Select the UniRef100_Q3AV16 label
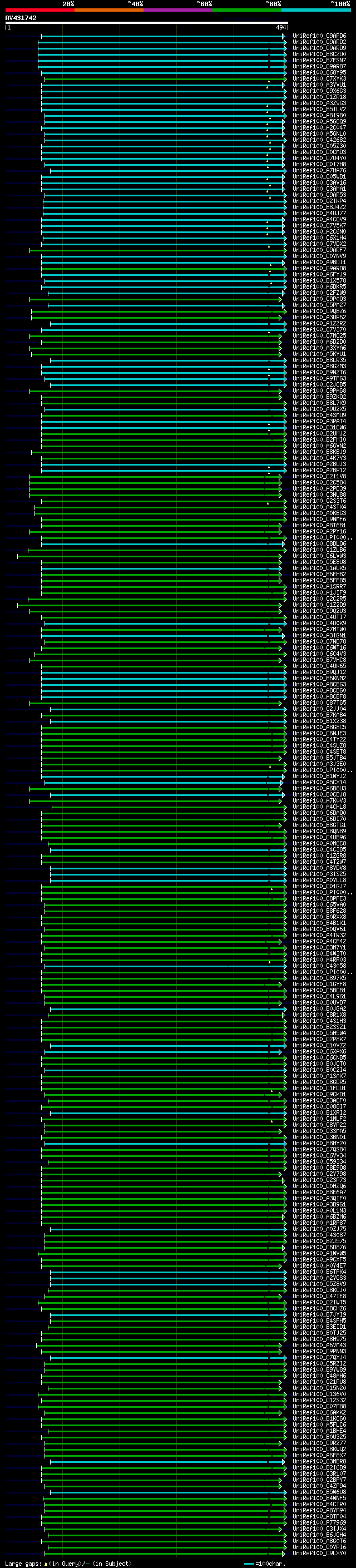The image size is (356, 1568). pyautogui.click(x=319, y=182)
